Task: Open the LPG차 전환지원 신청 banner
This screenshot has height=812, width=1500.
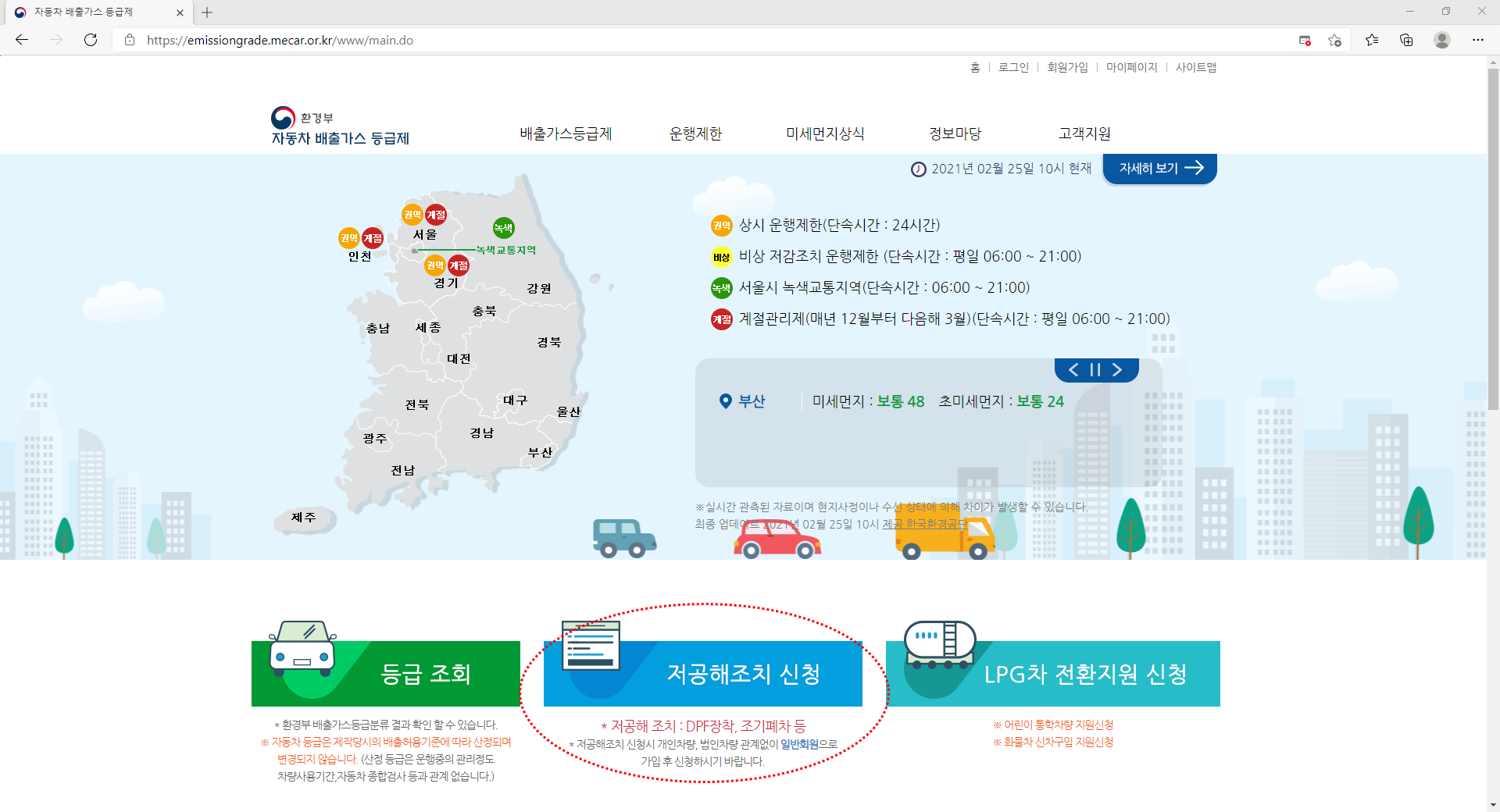Action: [x=1053, y=673]
